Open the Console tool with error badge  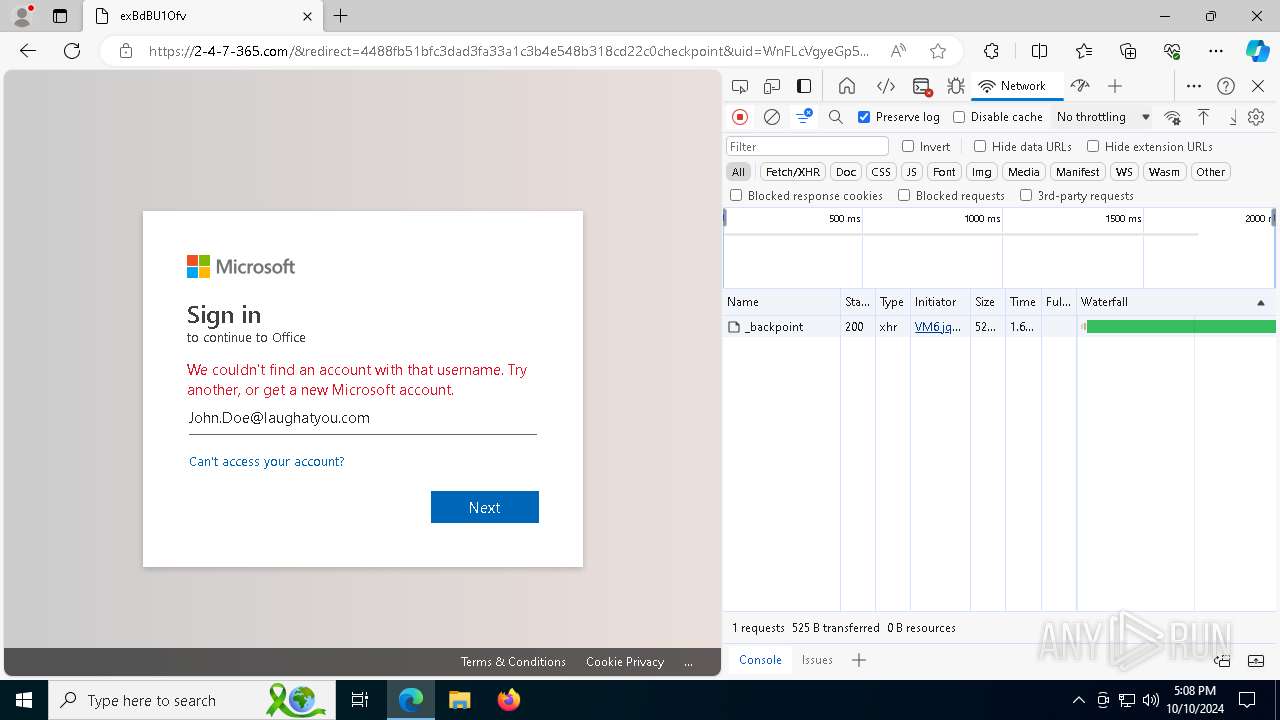[922, 86]
